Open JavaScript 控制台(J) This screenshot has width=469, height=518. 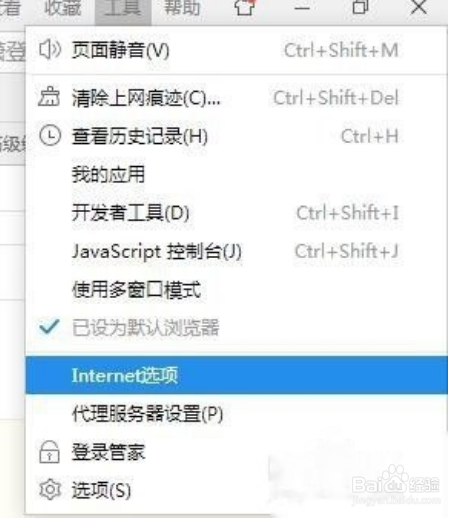coord(236,251)
